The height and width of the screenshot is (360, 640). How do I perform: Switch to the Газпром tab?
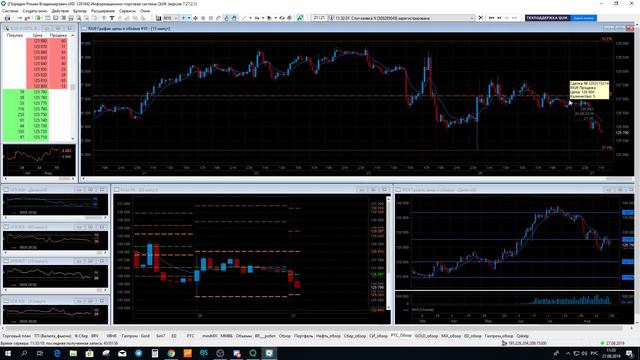tap(129, 336)
